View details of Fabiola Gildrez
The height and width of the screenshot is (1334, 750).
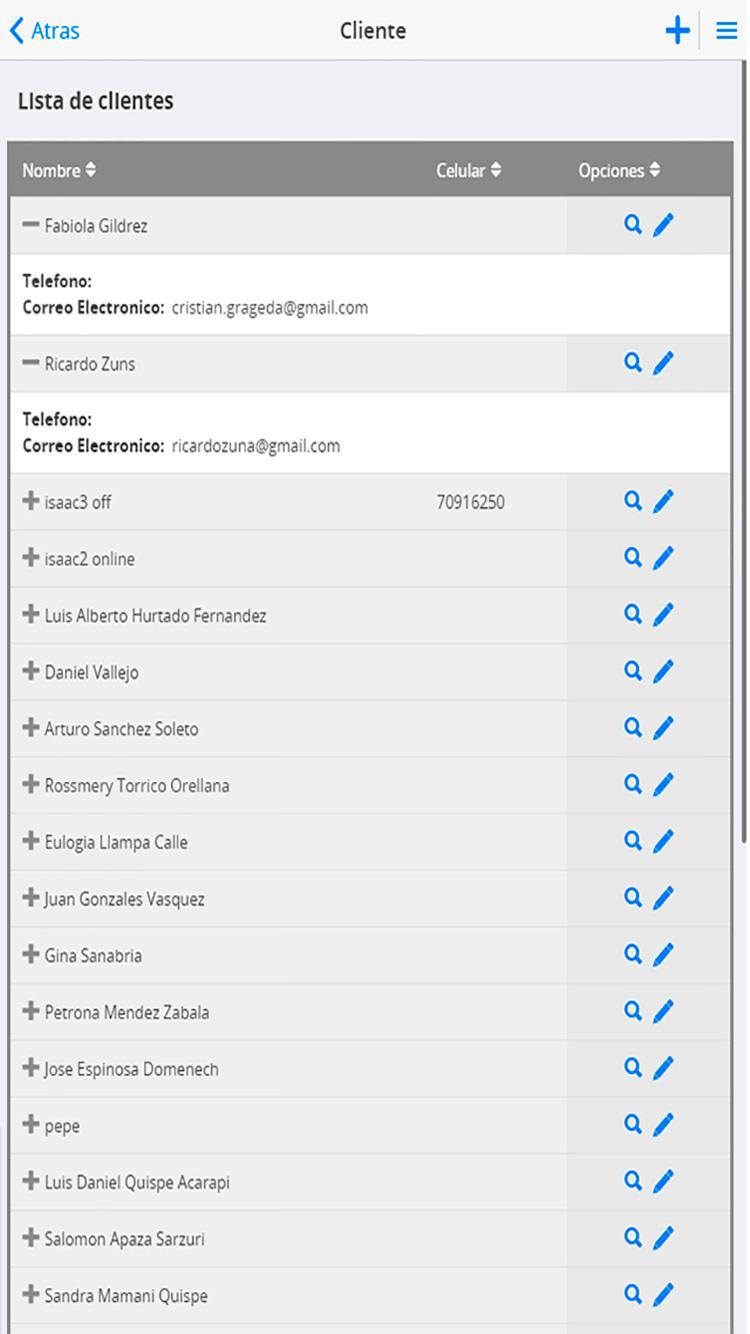click(632, 225)
